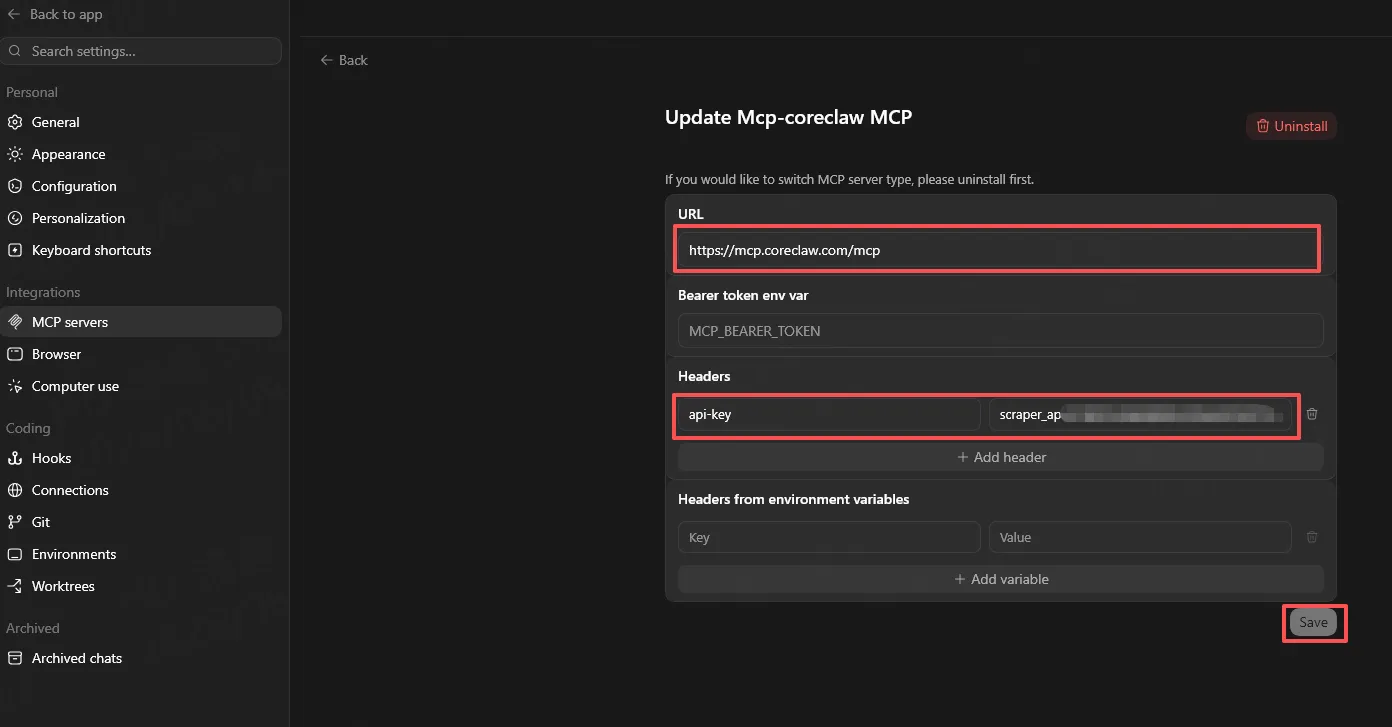Click the Browser icon in sidebar
The height and width of the screenshot is (727, 1392).
click(x=15, y=354)
